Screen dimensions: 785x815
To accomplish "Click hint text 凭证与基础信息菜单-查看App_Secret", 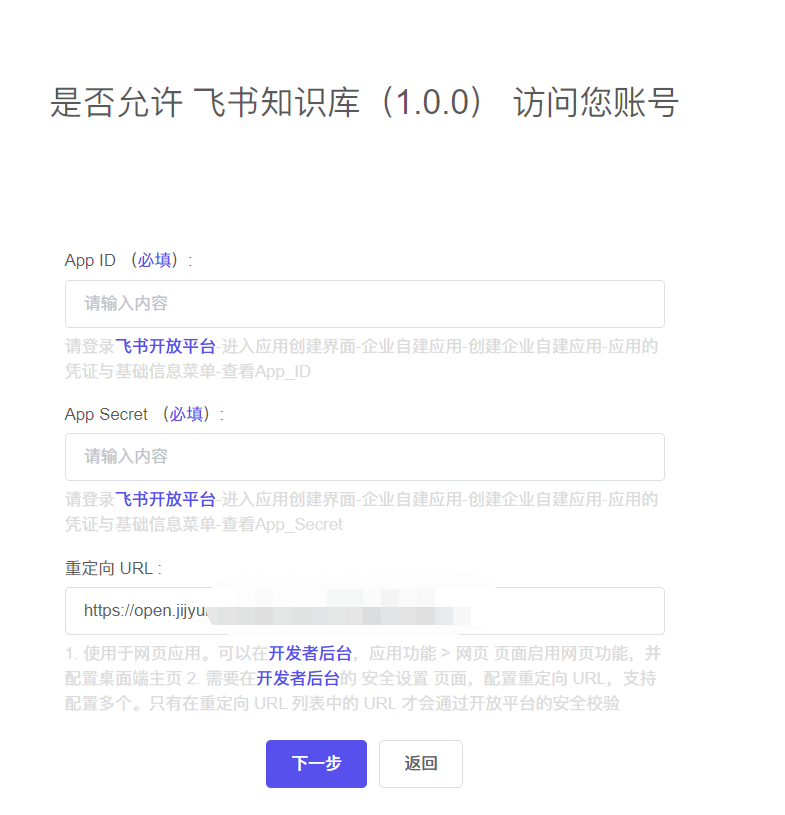I will pyautogui.click(x=204, y=524).
